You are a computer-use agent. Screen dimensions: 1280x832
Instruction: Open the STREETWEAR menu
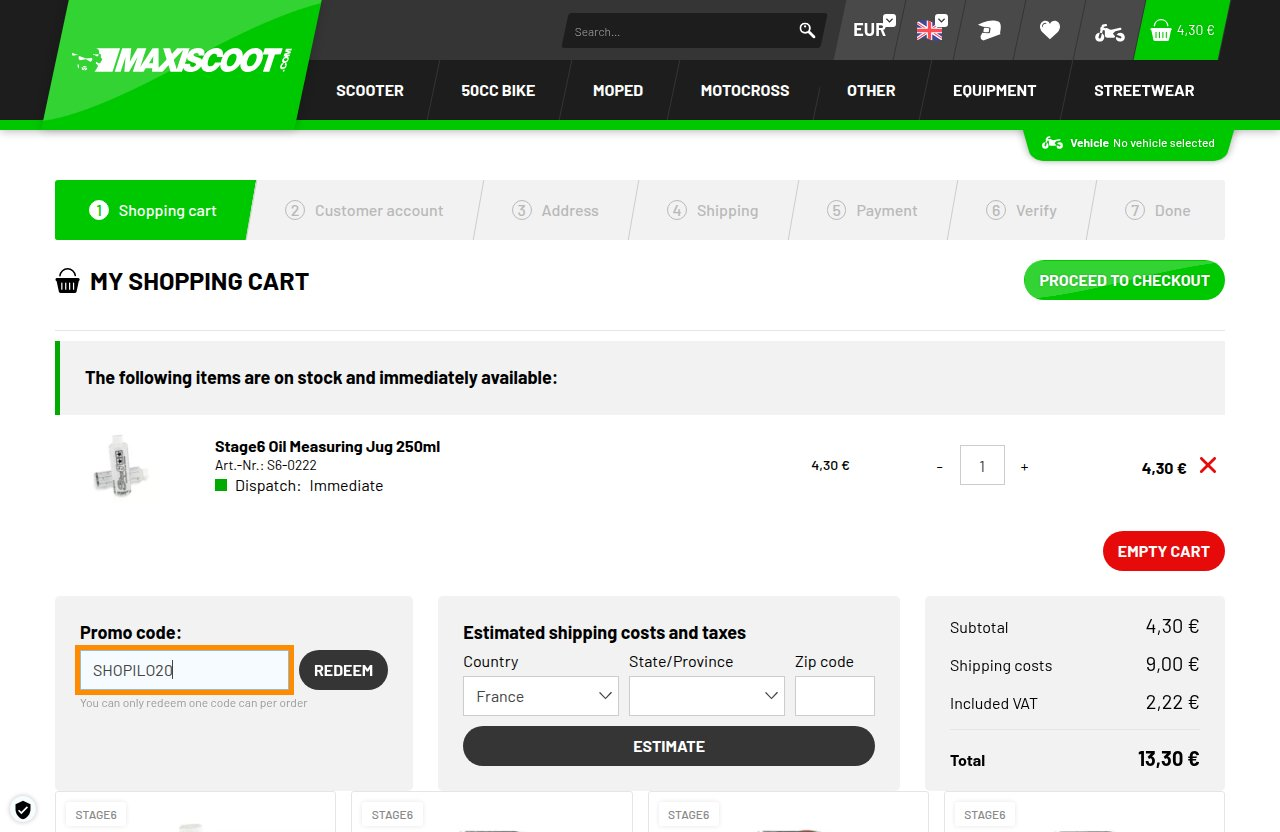pyautogui.click(x=1144, y=90)
